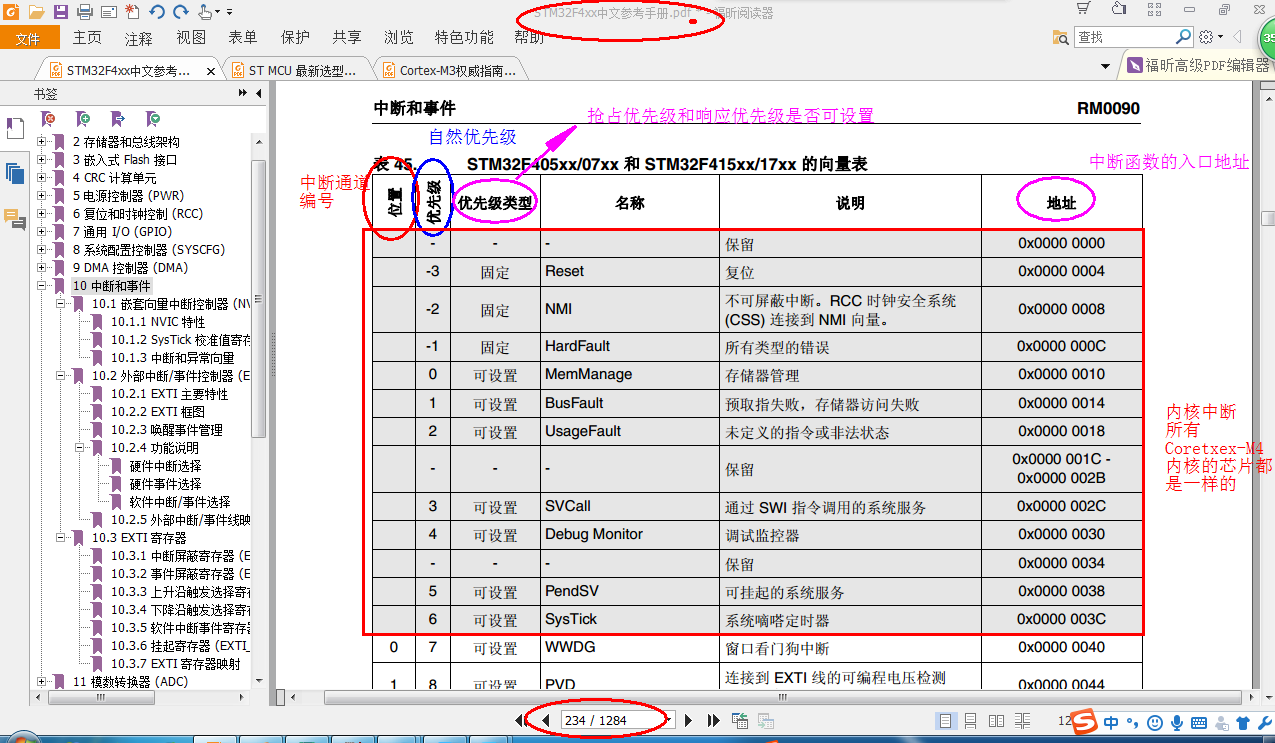Select single page view mode
This screenshot has height=743, width=1275.
coord(945,721)
